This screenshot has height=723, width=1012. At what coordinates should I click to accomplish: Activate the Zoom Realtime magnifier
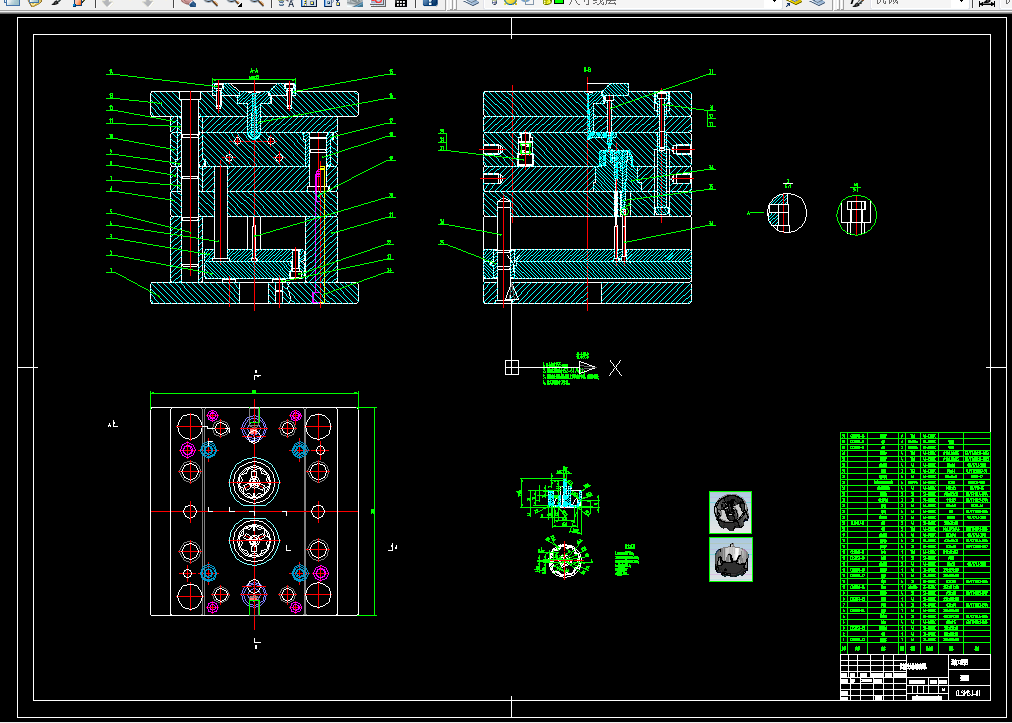click(x=210, y=3)
